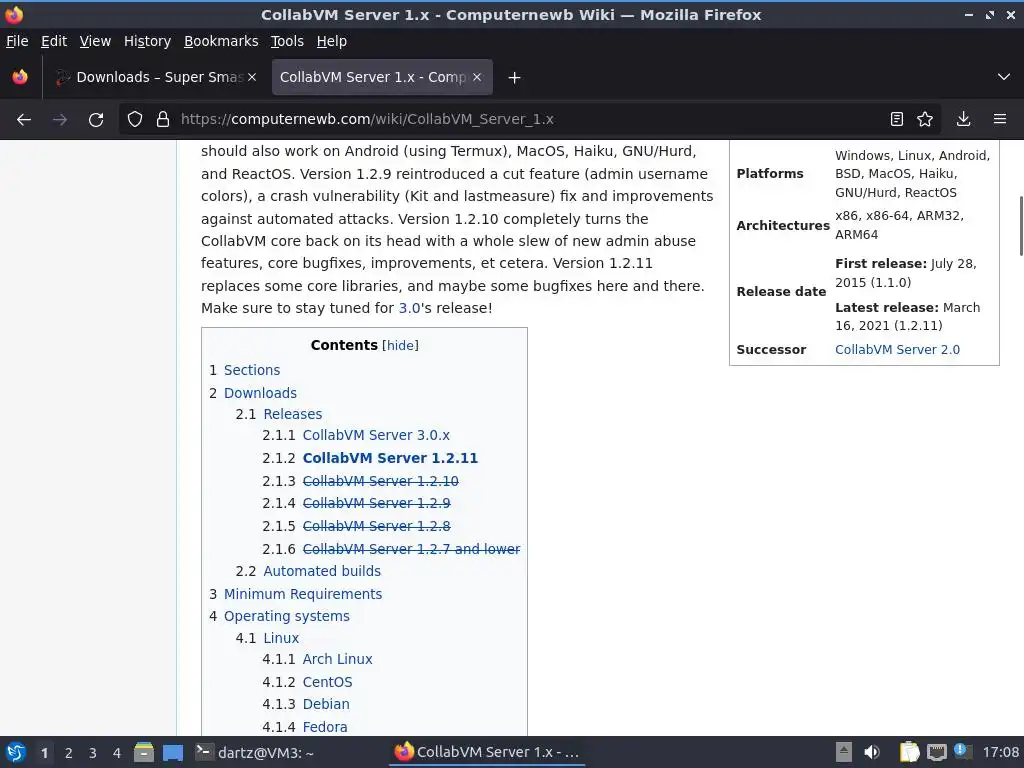Open the taskbar application menu launcher
This screenshot has height=768, width=1024.
tap(16, 752)
